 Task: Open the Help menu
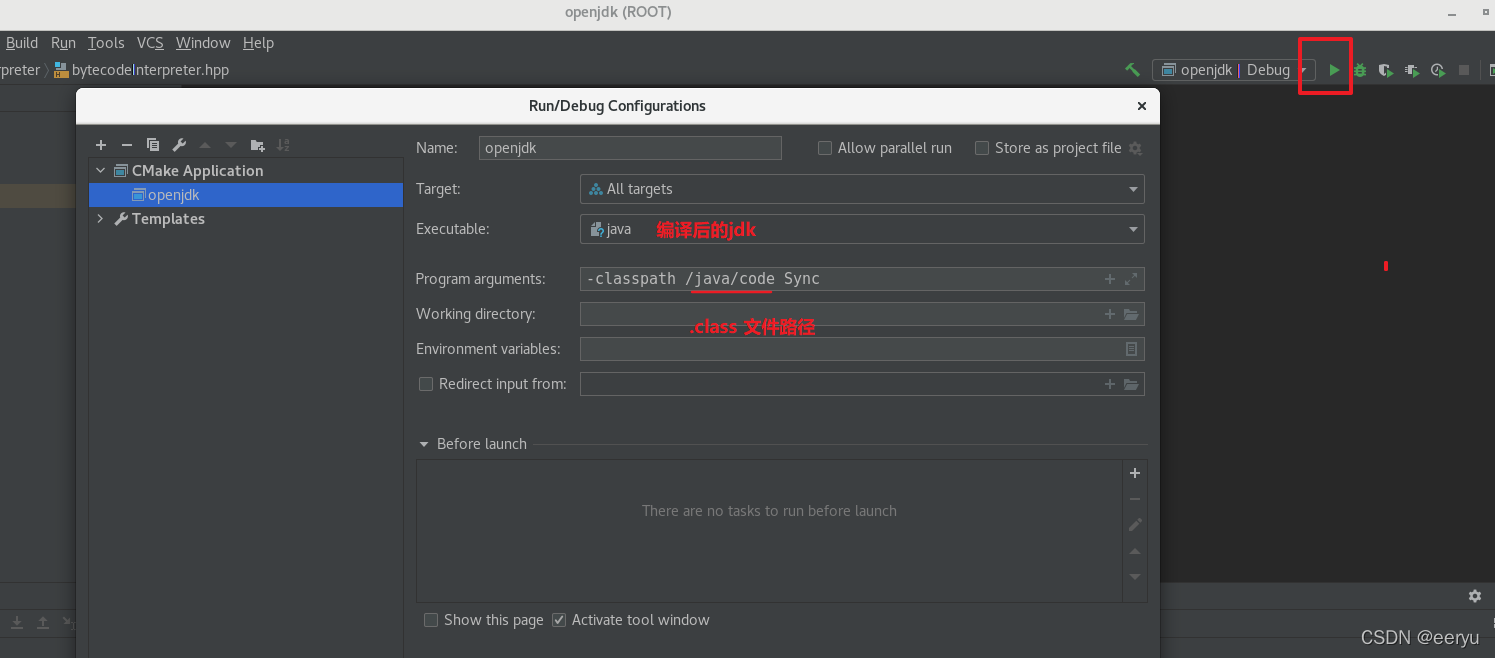(x=258, y=43)
